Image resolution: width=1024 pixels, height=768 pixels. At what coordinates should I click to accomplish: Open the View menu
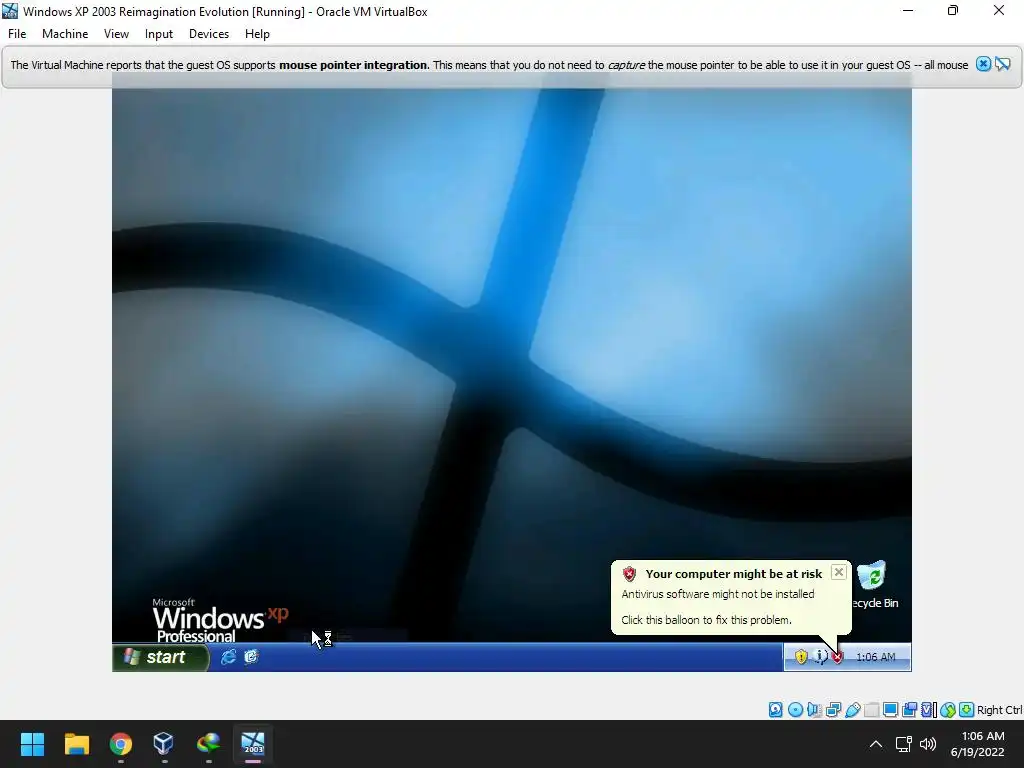[116, 34]
